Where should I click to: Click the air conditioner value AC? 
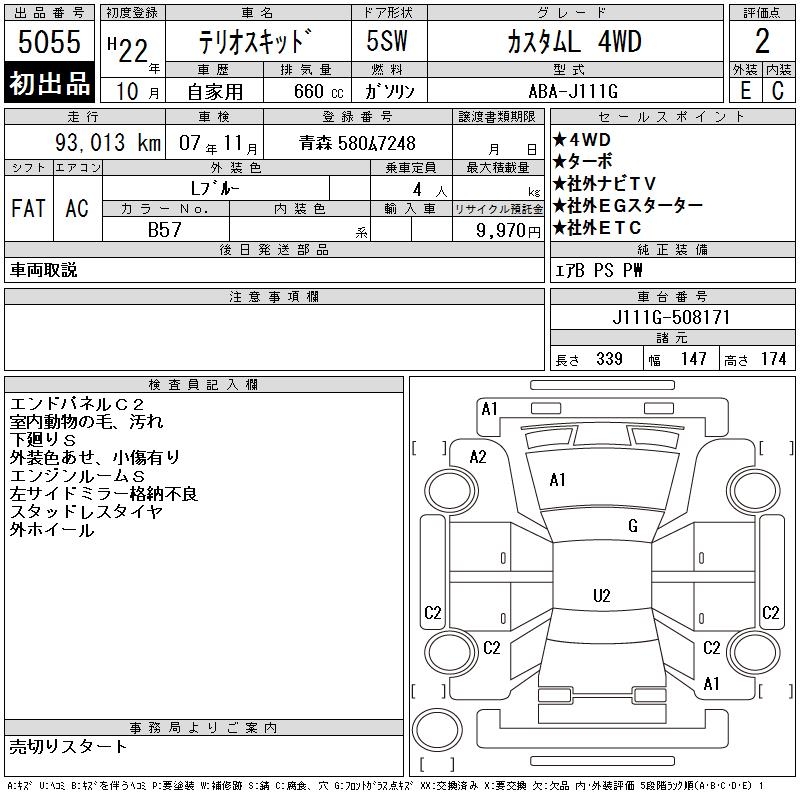pyautogui.click(x=77, y=208)
